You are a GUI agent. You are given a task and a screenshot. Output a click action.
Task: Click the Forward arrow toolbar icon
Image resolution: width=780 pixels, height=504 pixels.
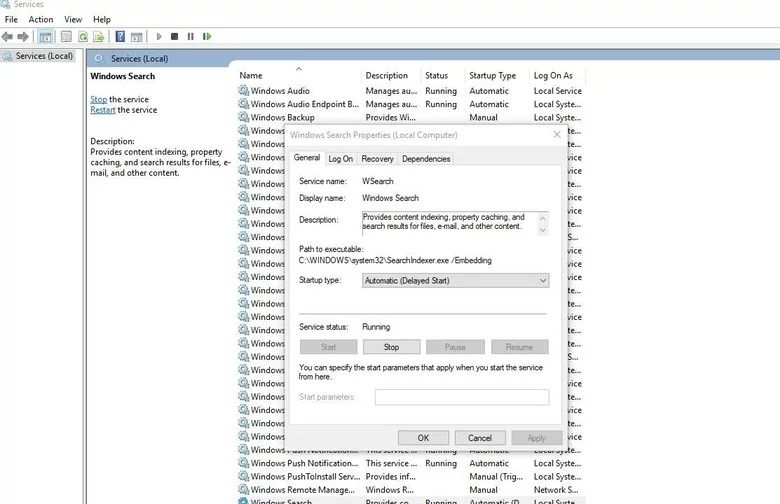tap(23, 36)
